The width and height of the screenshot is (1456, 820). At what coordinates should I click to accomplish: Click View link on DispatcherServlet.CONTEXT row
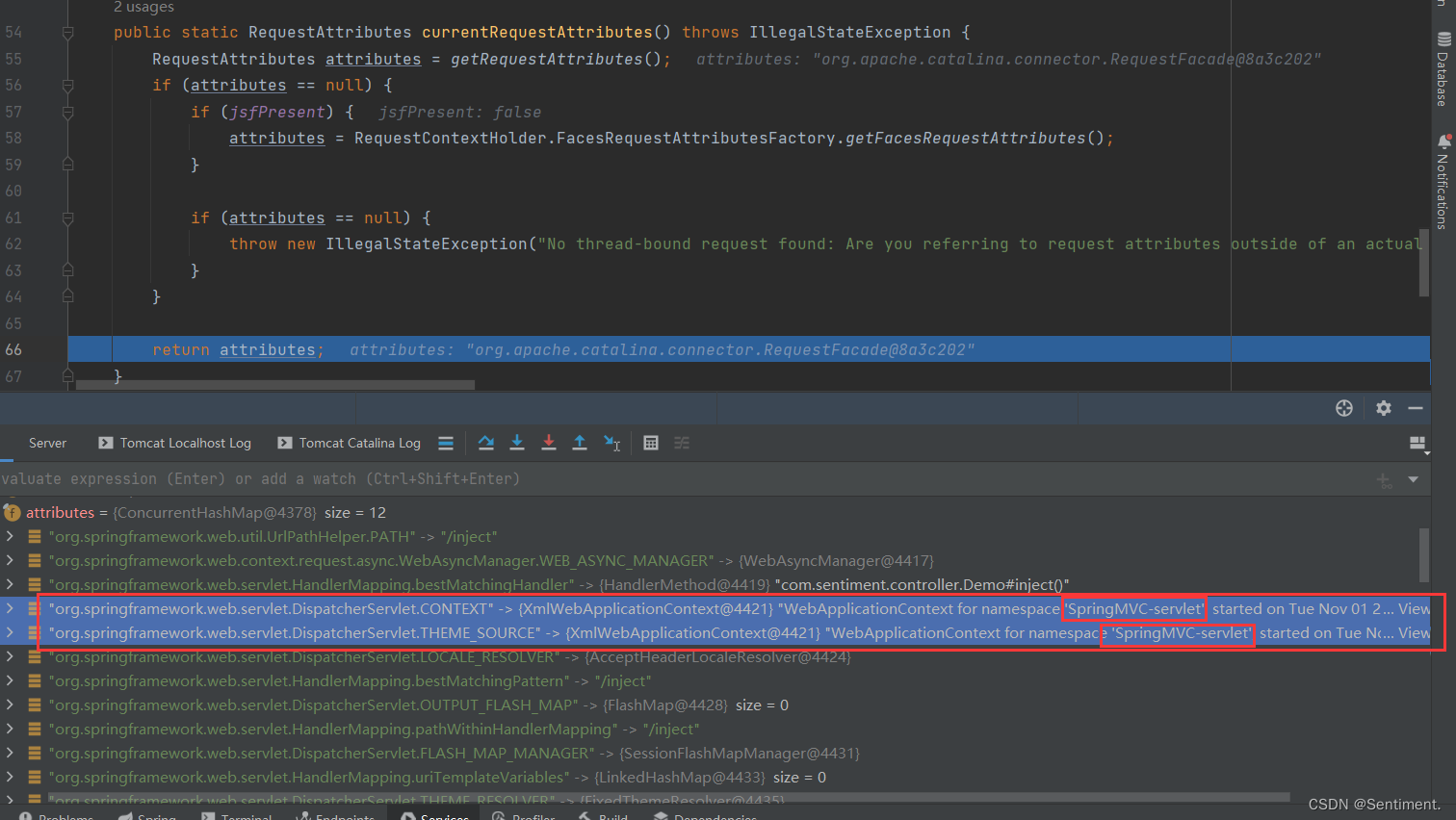[x=1414, y=609]
